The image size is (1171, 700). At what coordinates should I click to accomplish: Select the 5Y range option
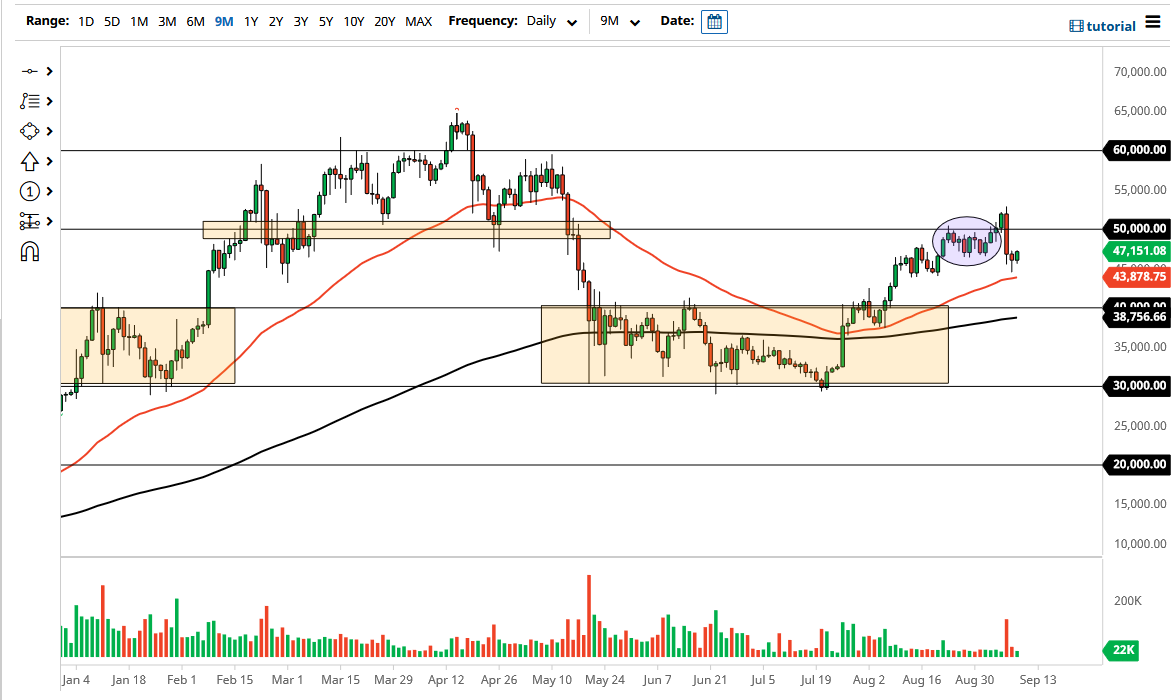tap(326, 20)
